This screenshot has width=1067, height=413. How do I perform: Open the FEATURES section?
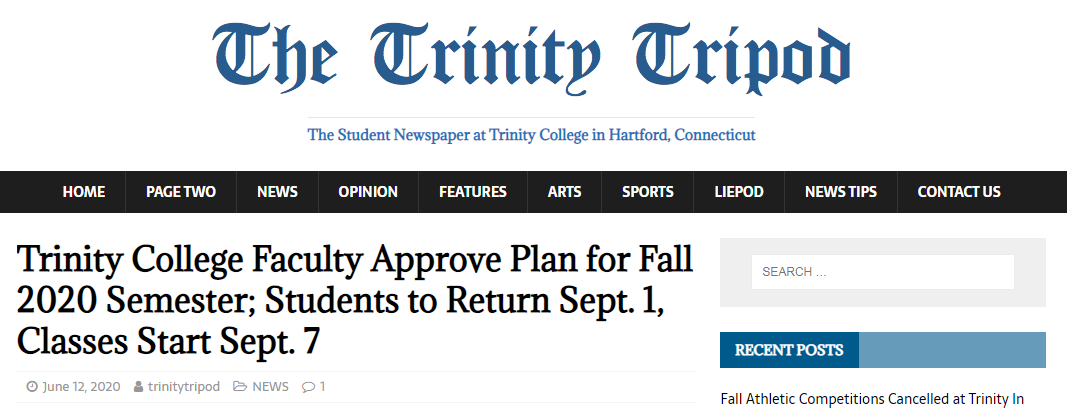[x=473, y=192]
